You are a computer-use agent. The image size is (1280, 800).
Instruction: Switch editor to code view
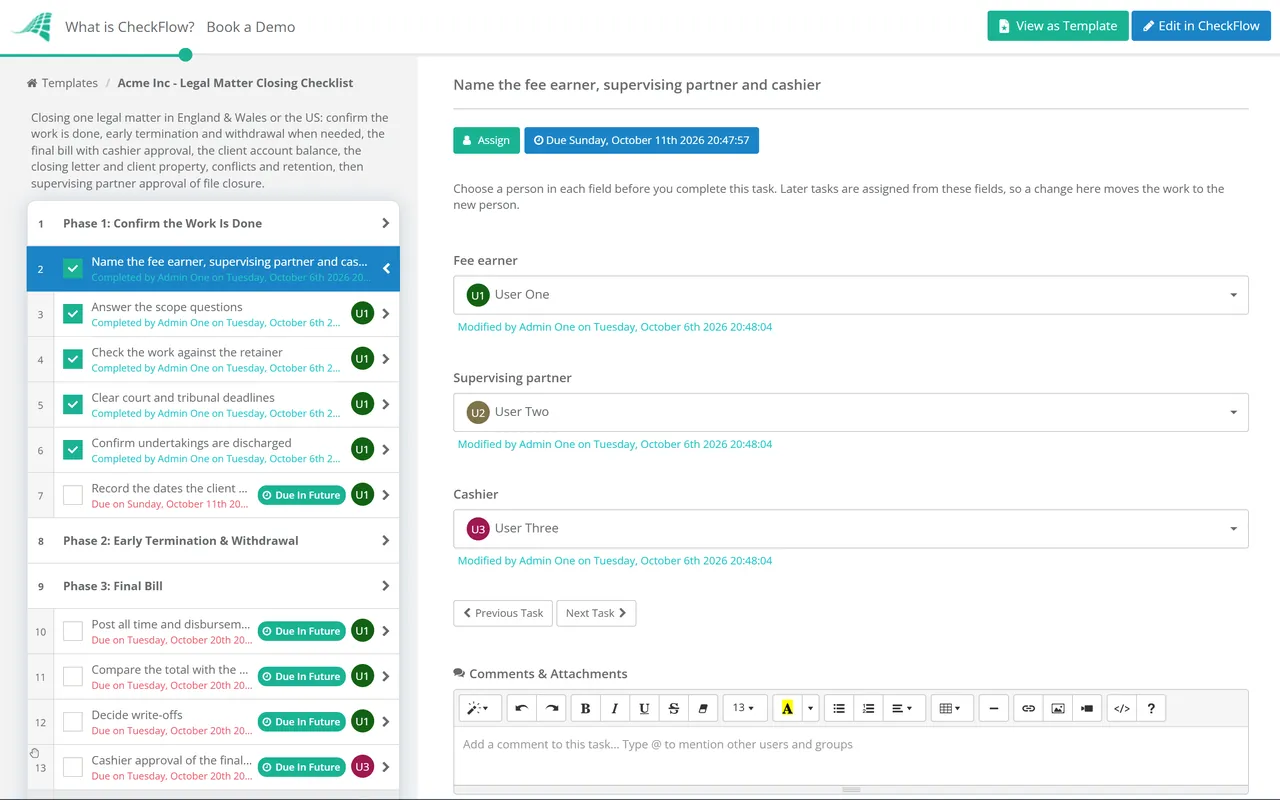(1122, 708)
